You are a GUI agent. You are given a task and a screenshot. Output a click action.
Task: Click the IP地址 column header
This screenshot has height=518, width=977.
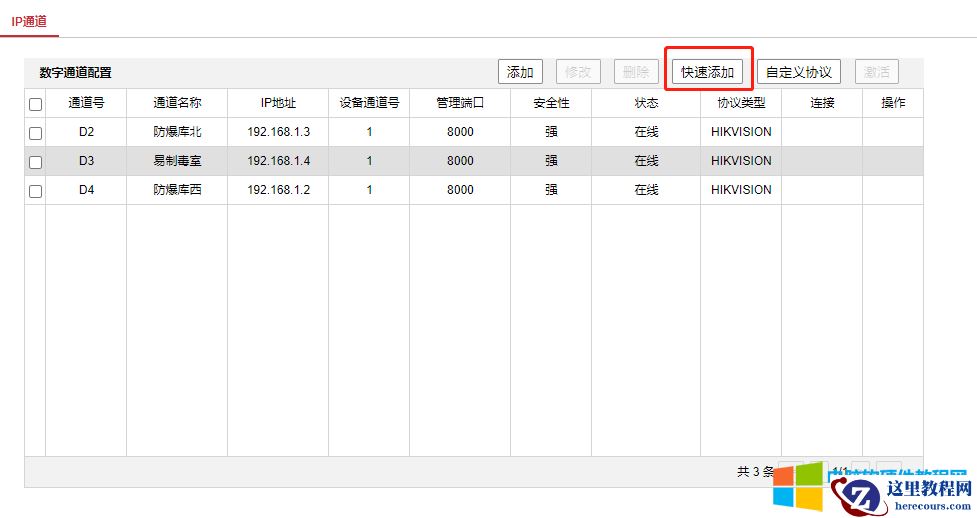click(278, 103)
